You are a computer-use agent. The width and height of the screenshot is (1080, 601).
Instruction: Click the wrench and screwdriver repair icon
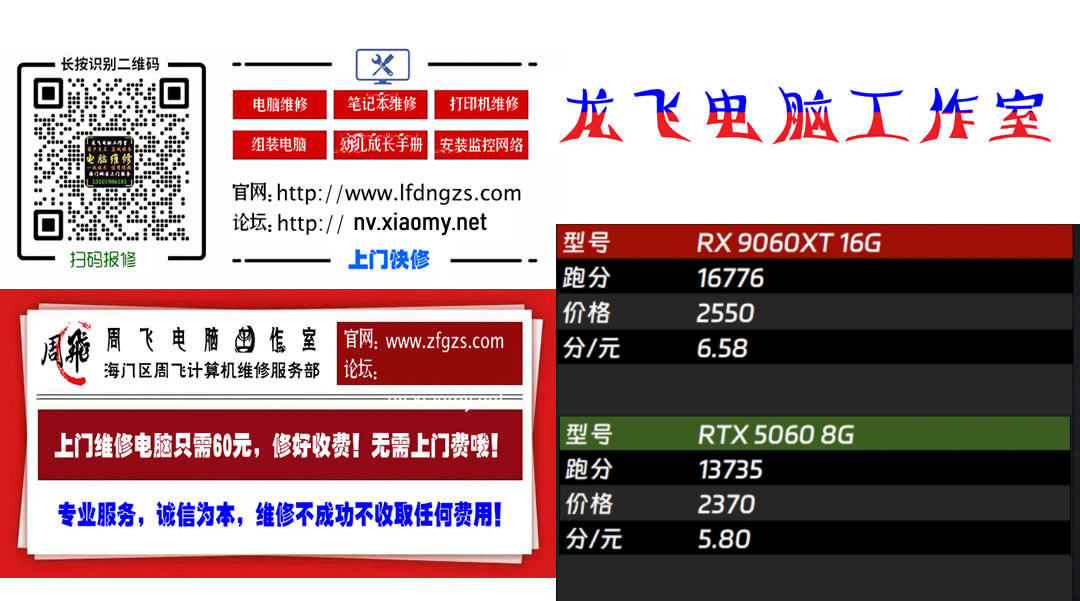pos(383,66)
